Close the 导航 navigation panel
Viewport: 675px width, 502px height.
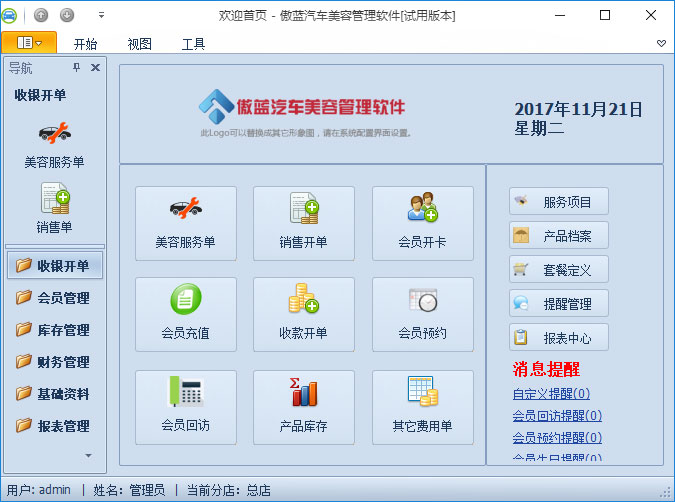[x=95, y=68]
